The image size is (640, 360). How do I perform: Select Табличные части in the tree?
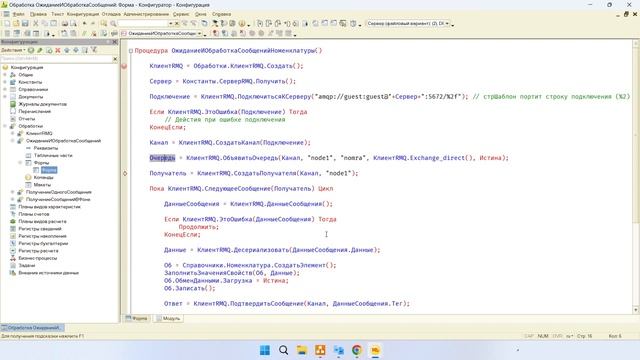[x=53, y=156]
